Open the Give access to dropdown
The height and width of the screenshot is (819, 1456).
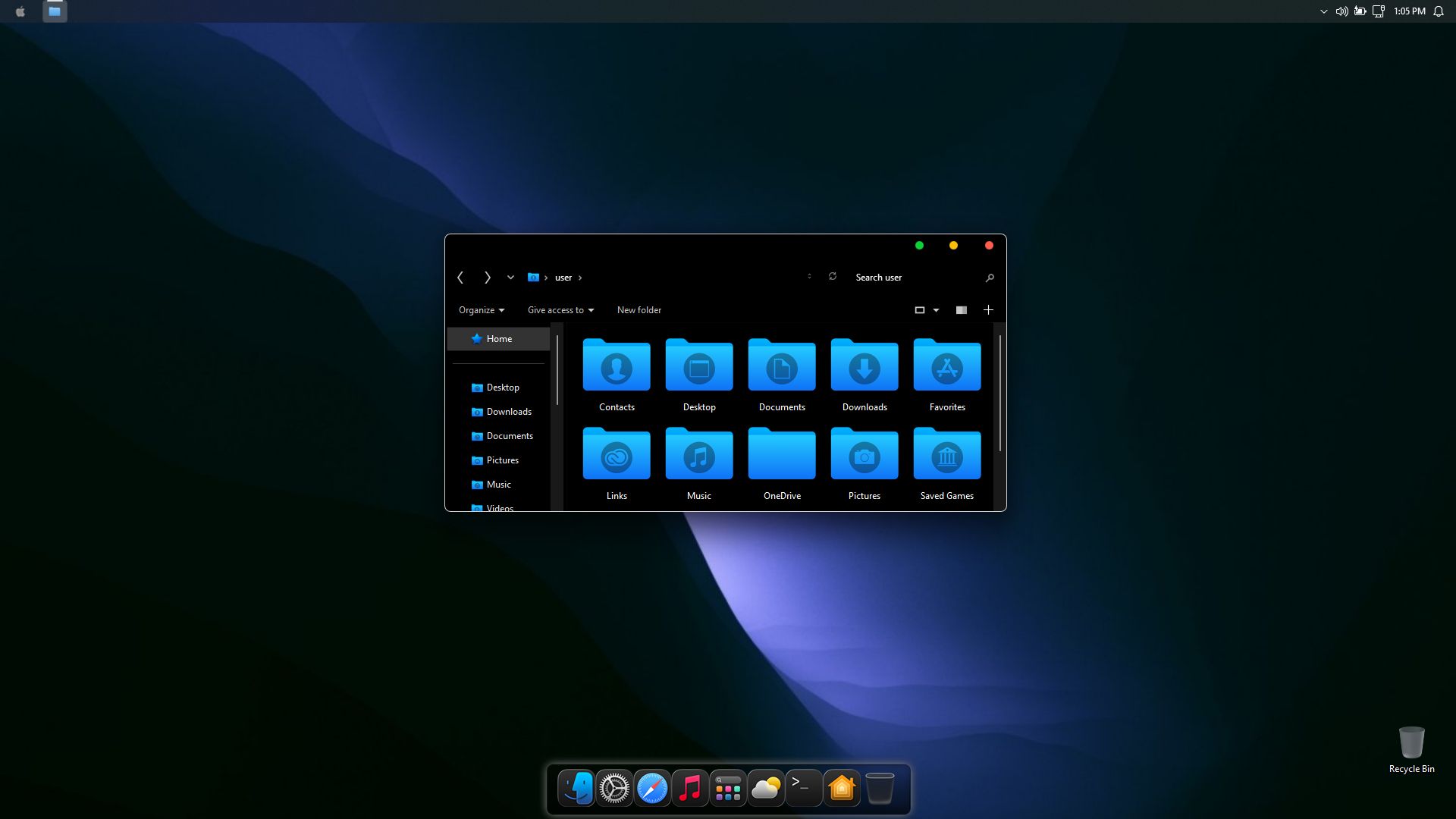pyautogui.click(x=560, y=310)
